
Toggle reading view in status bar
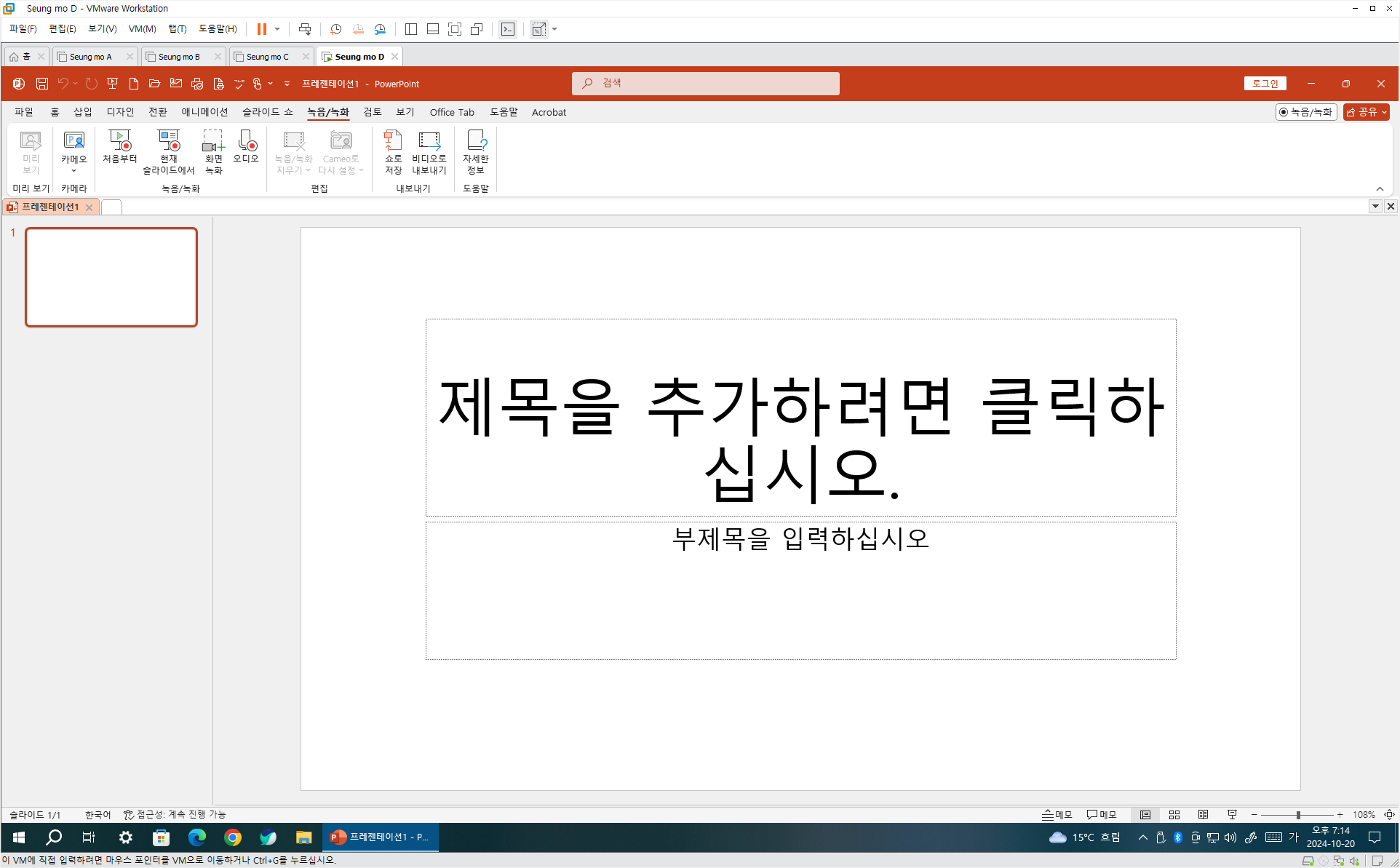[x=1203, y=815]
